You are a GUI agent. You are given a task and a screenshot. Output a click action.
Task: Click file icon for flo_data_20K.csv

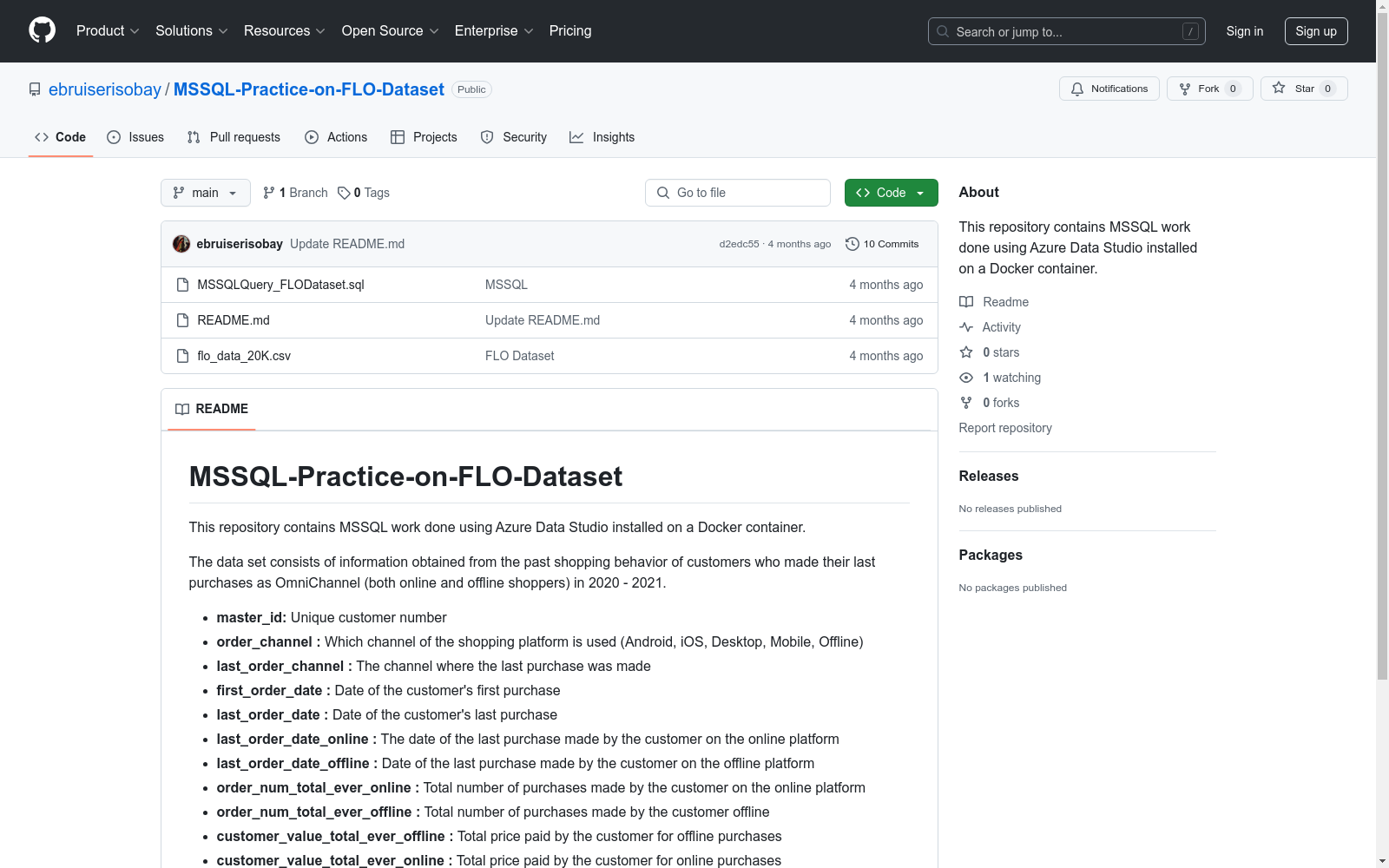(182, 356)
